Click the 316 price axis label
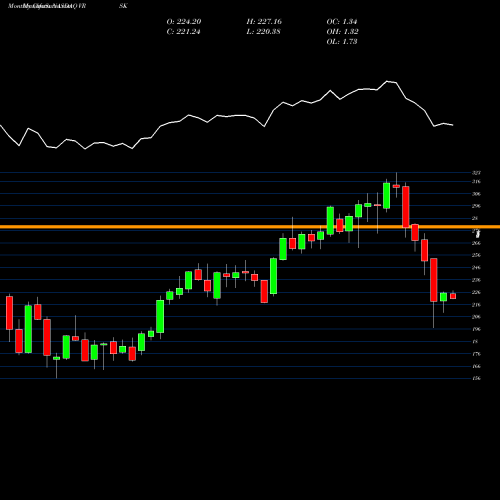The width and height of the screenshot is (500, 500). (476, 182)
